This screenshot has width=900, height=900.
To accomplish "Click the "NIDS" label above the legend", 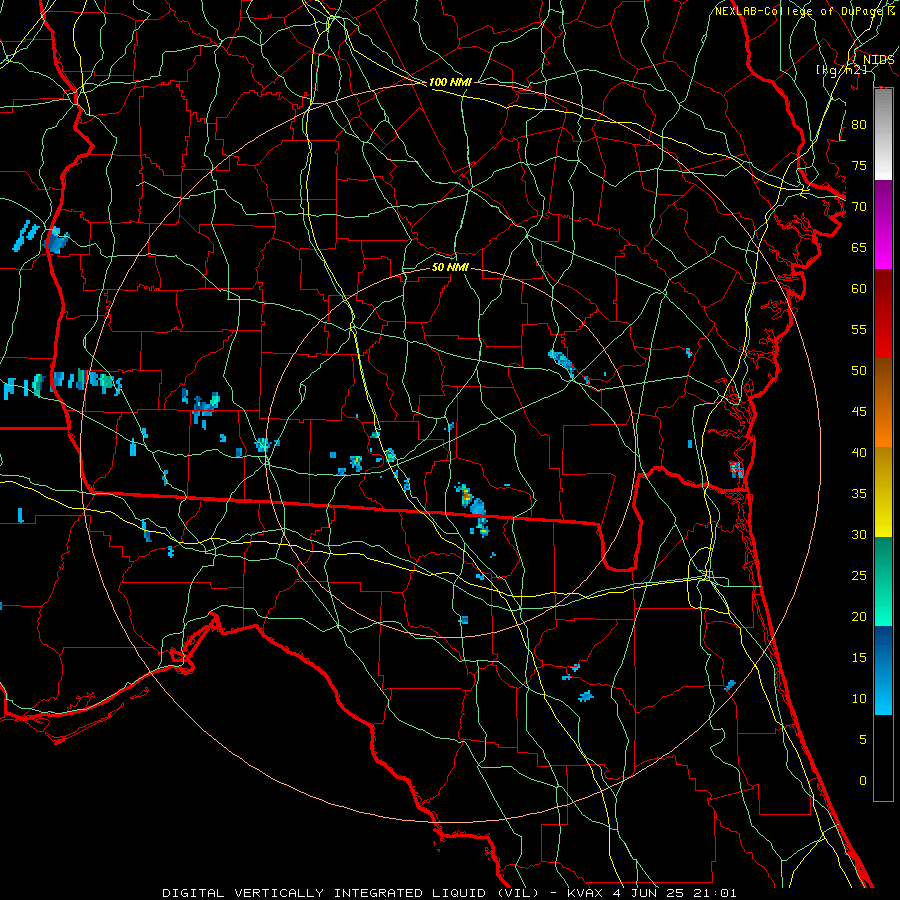I will tap(878, 60).
